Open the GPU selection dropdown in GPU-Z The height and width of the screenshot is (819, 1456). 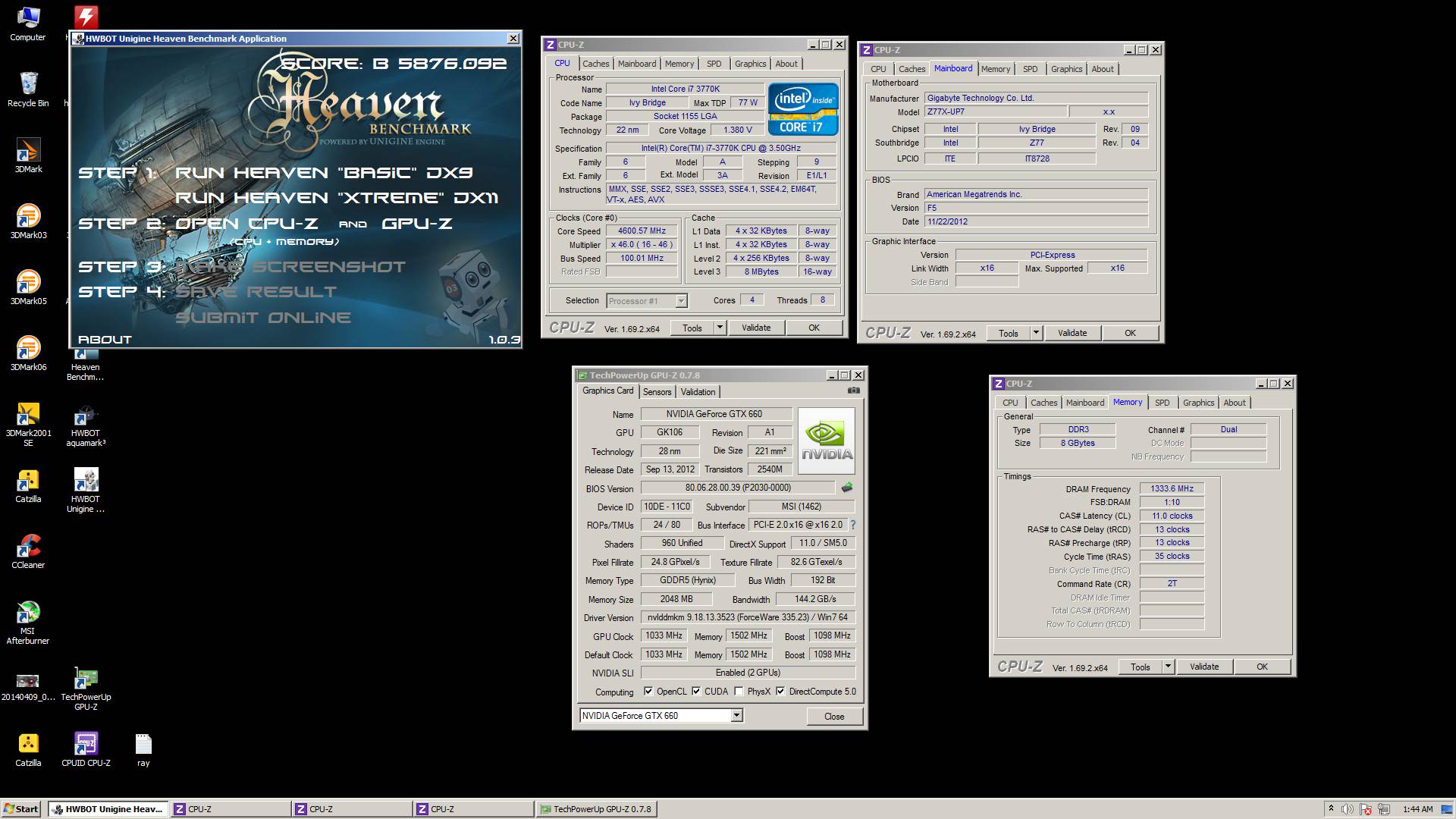(x=736, y=715)
